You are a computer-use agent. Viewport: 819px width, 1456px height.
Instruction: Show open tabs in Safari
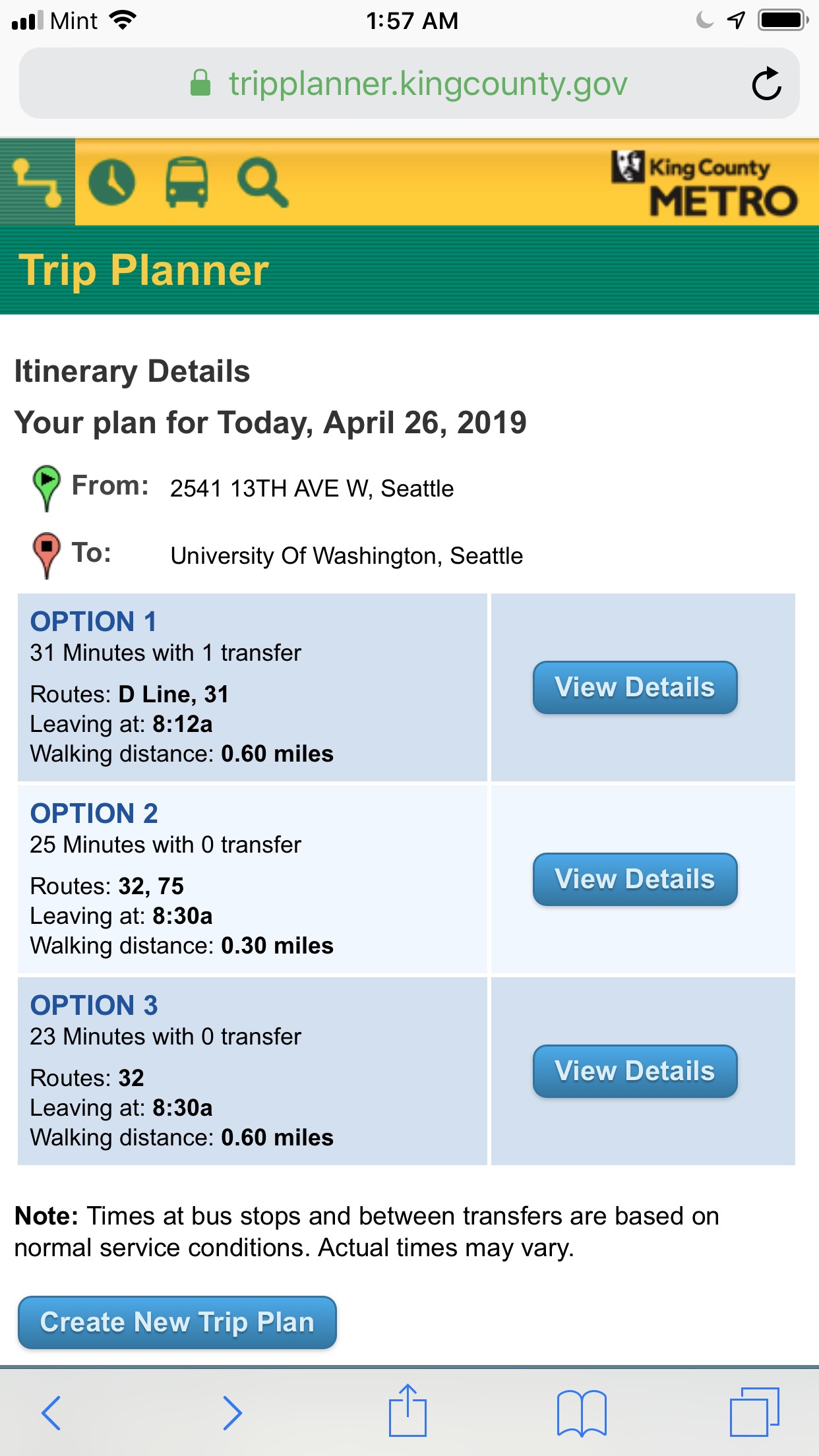754,1412
